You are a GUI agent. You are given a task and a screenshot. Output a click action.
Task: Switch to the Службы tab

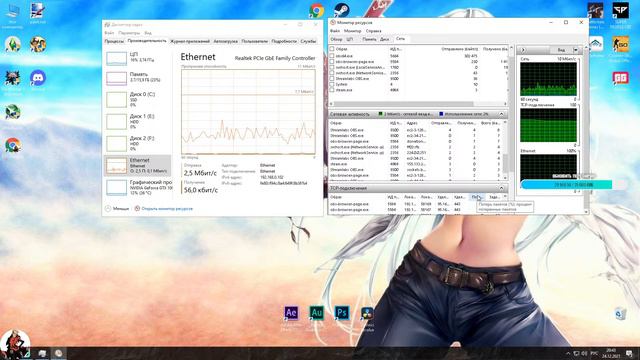pyautogui.click(x=308, y=41)
